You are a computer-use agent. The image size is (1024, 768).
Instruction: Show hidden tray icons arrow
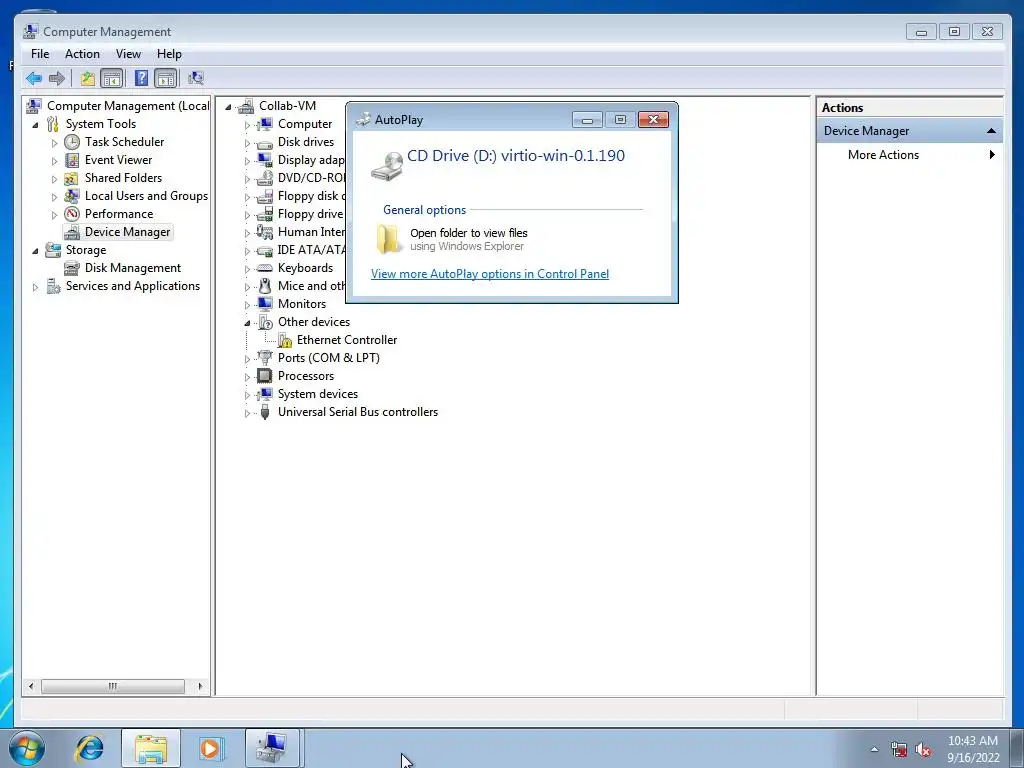pyautogui.click(x=874, y=750)
